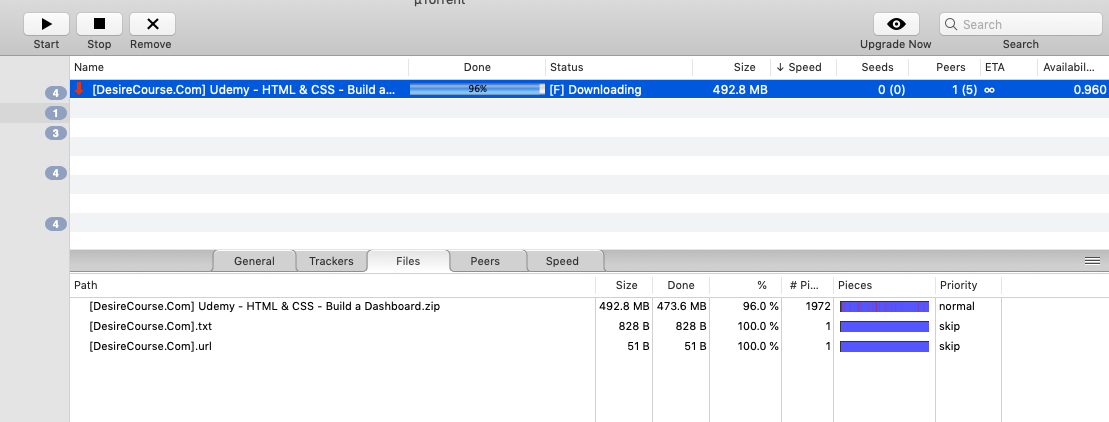Sort torrents by ETA column
This screenshot has width=1109, height=422.
click(x=1009, y=67)
